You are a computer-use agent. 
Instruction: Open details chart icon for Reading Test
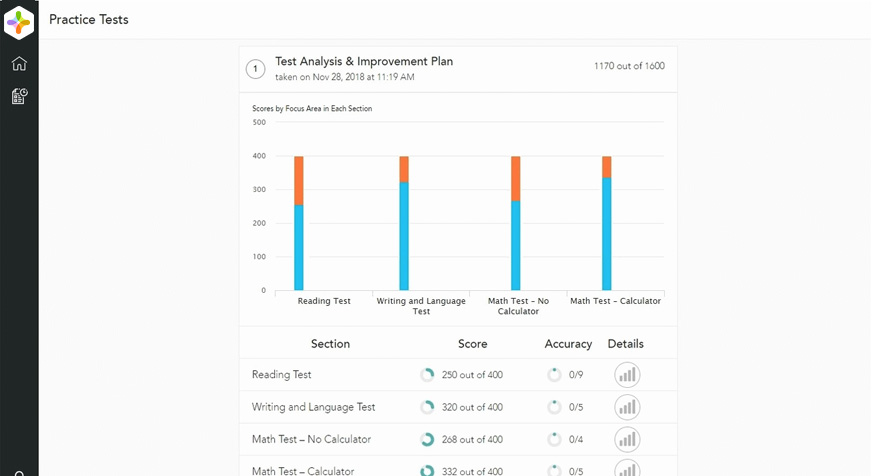pos(627,375)
